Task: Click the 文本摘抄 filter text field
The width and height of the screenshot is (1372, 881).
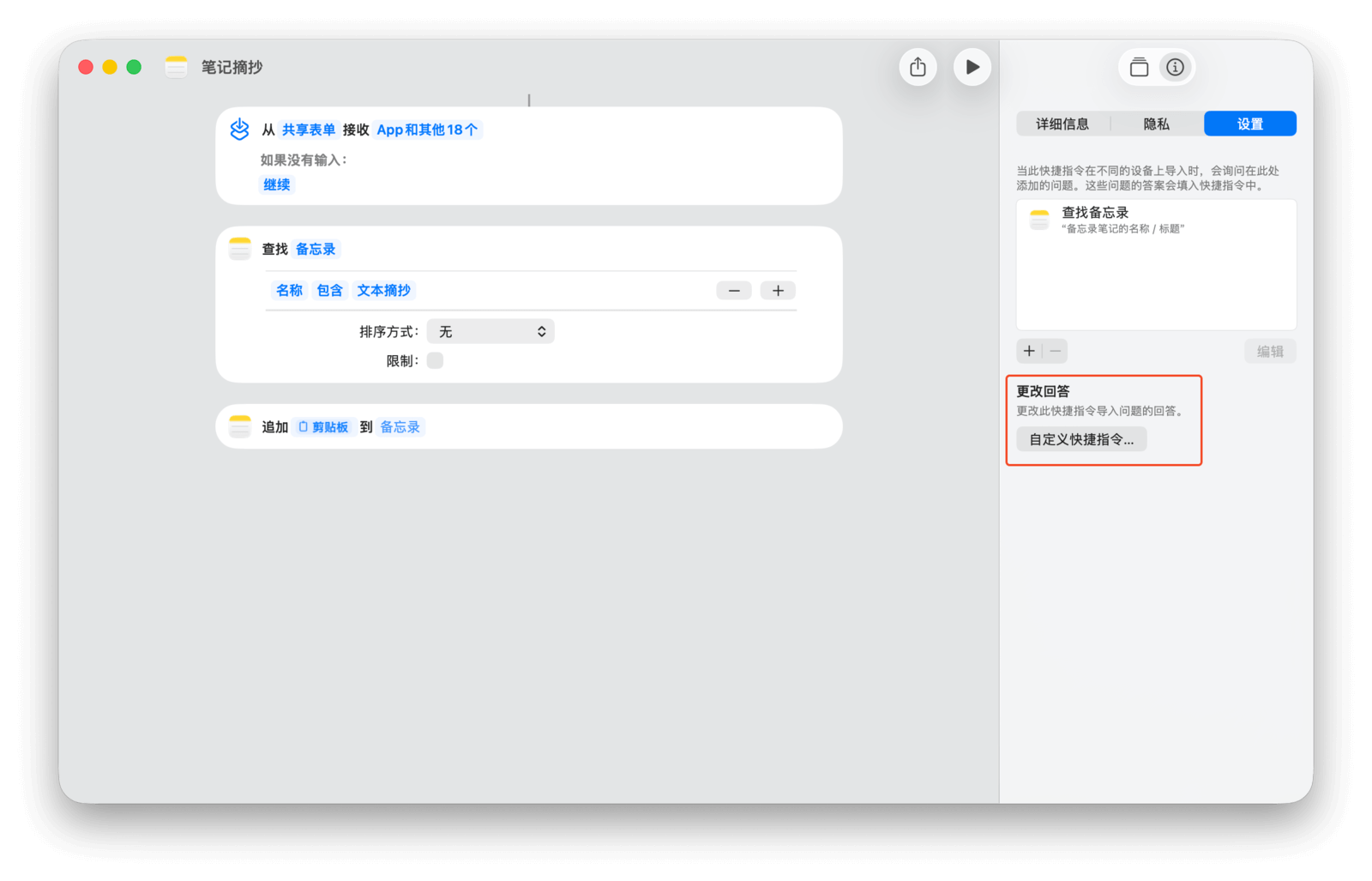Action: [383, 291]
